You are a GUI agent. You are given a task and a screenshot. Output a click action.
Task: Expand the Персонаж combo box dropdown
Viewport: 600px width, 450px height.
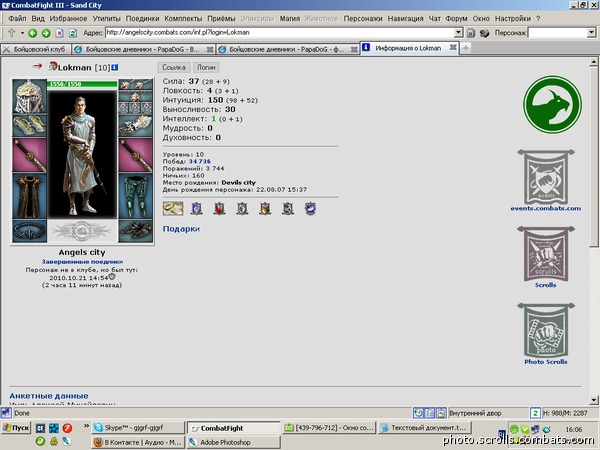click(x=592, y=33)
